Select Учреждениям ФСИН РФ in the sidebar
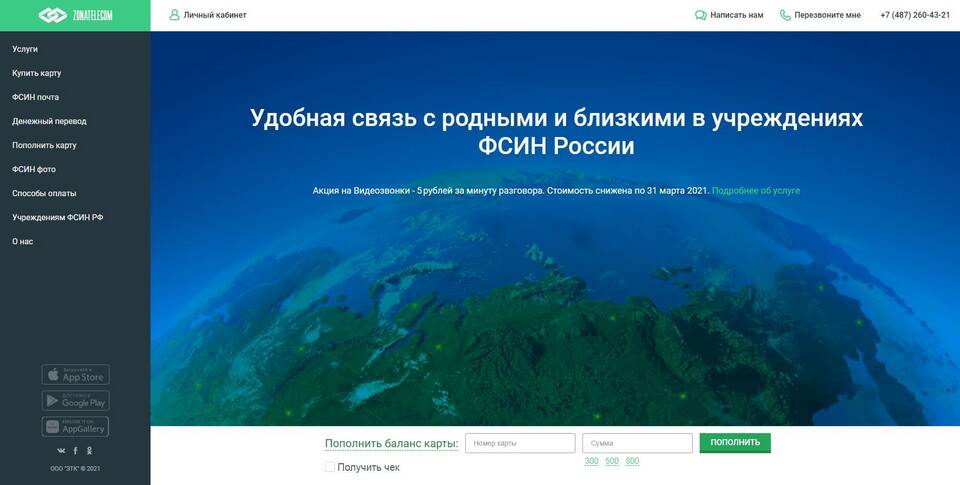 tap(58, 217)
